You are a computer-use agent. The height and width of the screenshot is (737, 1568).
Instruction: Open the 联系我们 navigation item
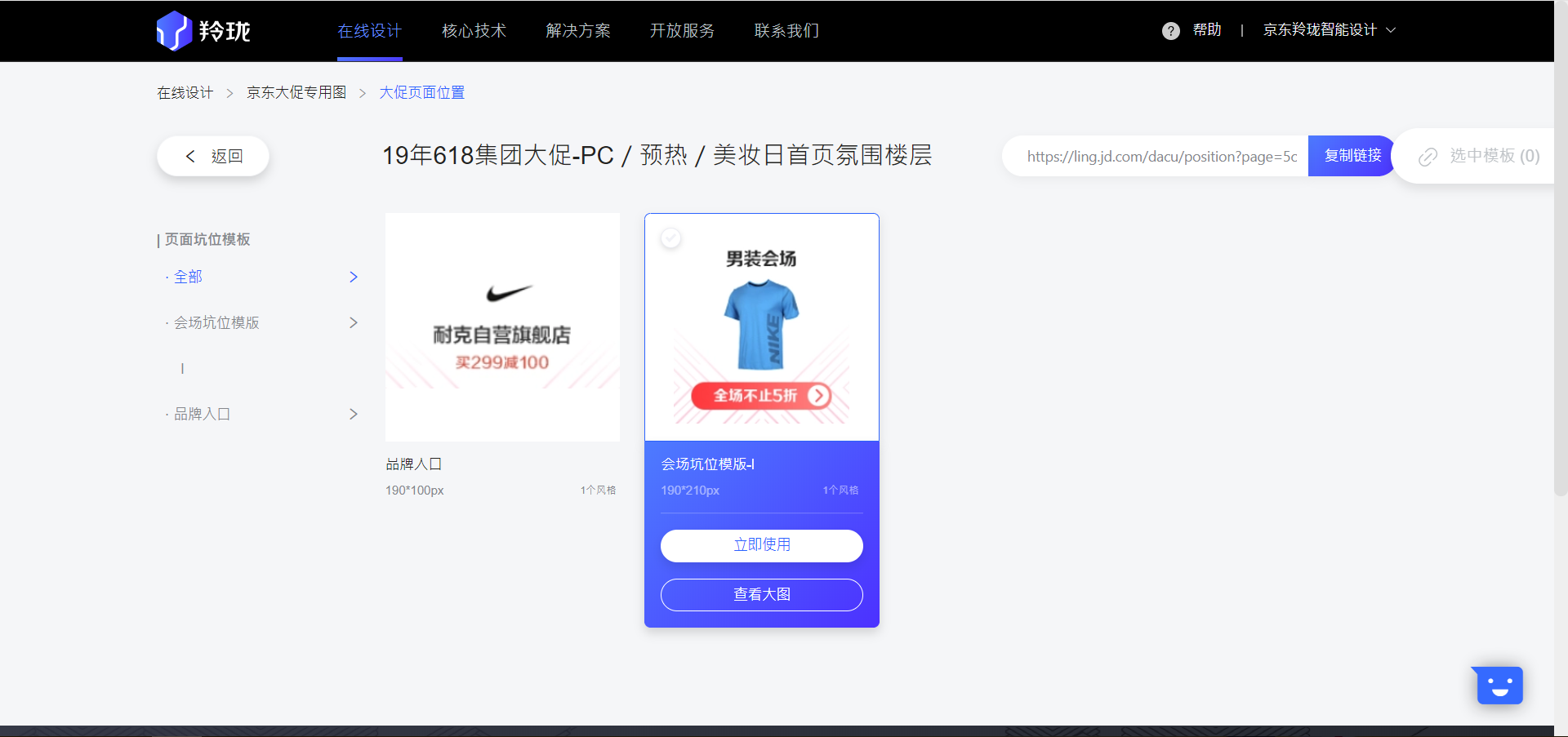[x=786, y=31]
